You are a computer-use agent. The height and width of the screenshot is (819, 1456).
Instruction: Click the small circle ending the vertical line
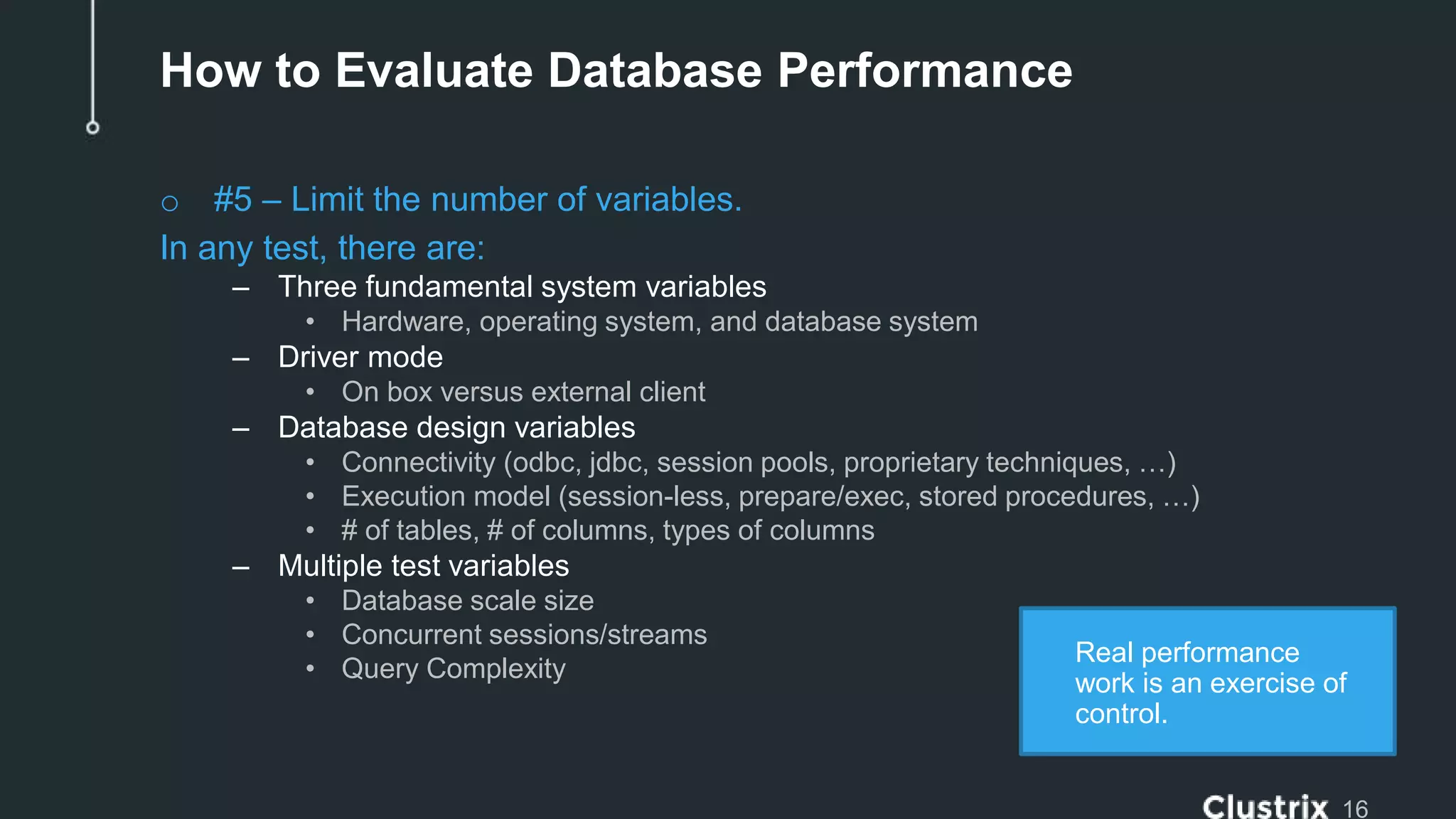pos(92,128)
